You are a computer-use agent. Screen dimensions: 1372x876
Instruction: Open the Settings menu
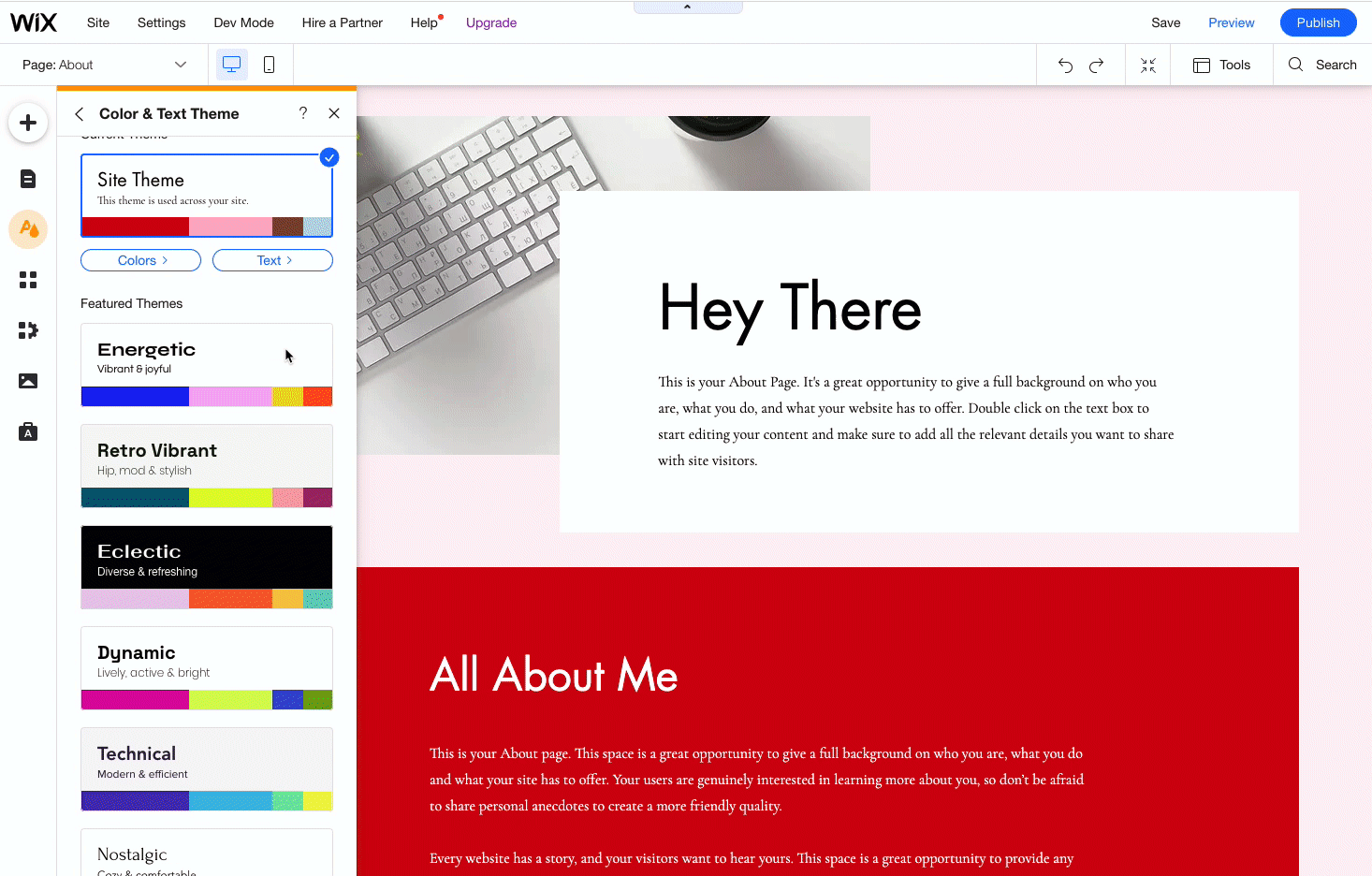[161, 22]
